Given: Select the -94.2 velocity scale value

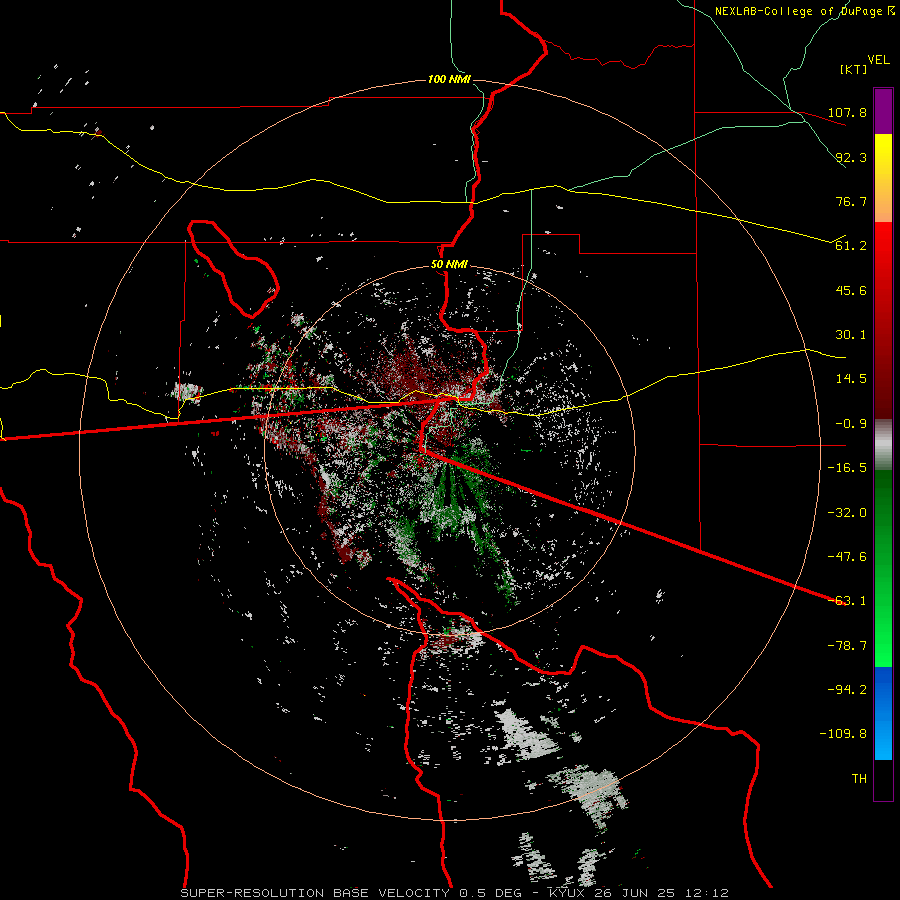Looking at the screenshot, I should pyautogui.click(x=847, y=690).
